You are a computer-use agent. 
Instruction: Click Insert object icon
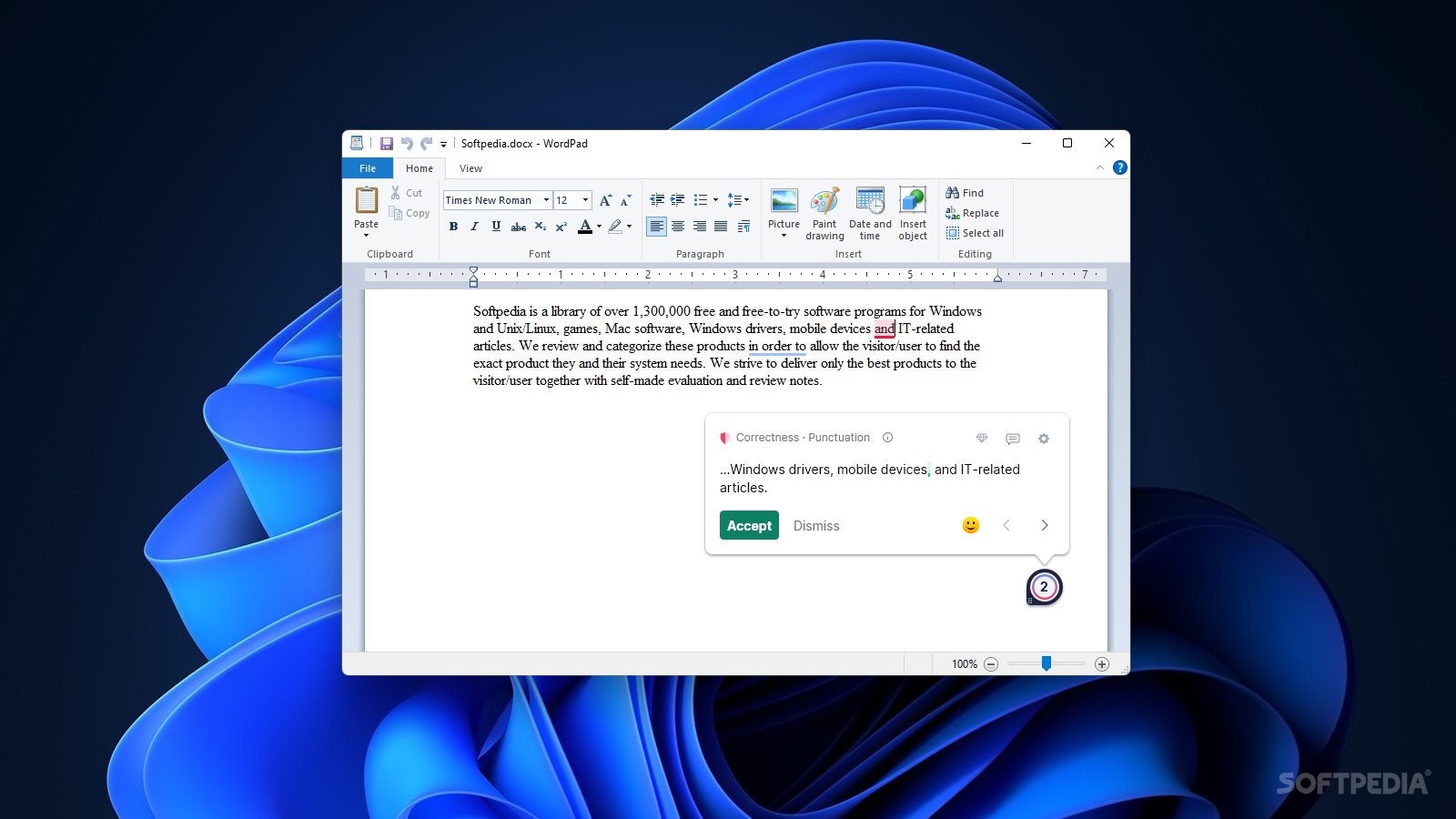click(913, 200)
